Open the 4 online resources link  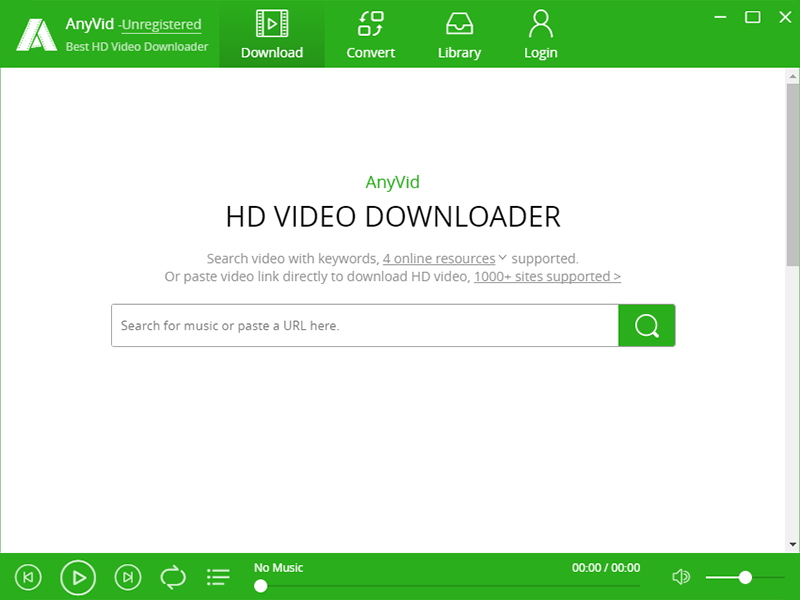point(439,259)
